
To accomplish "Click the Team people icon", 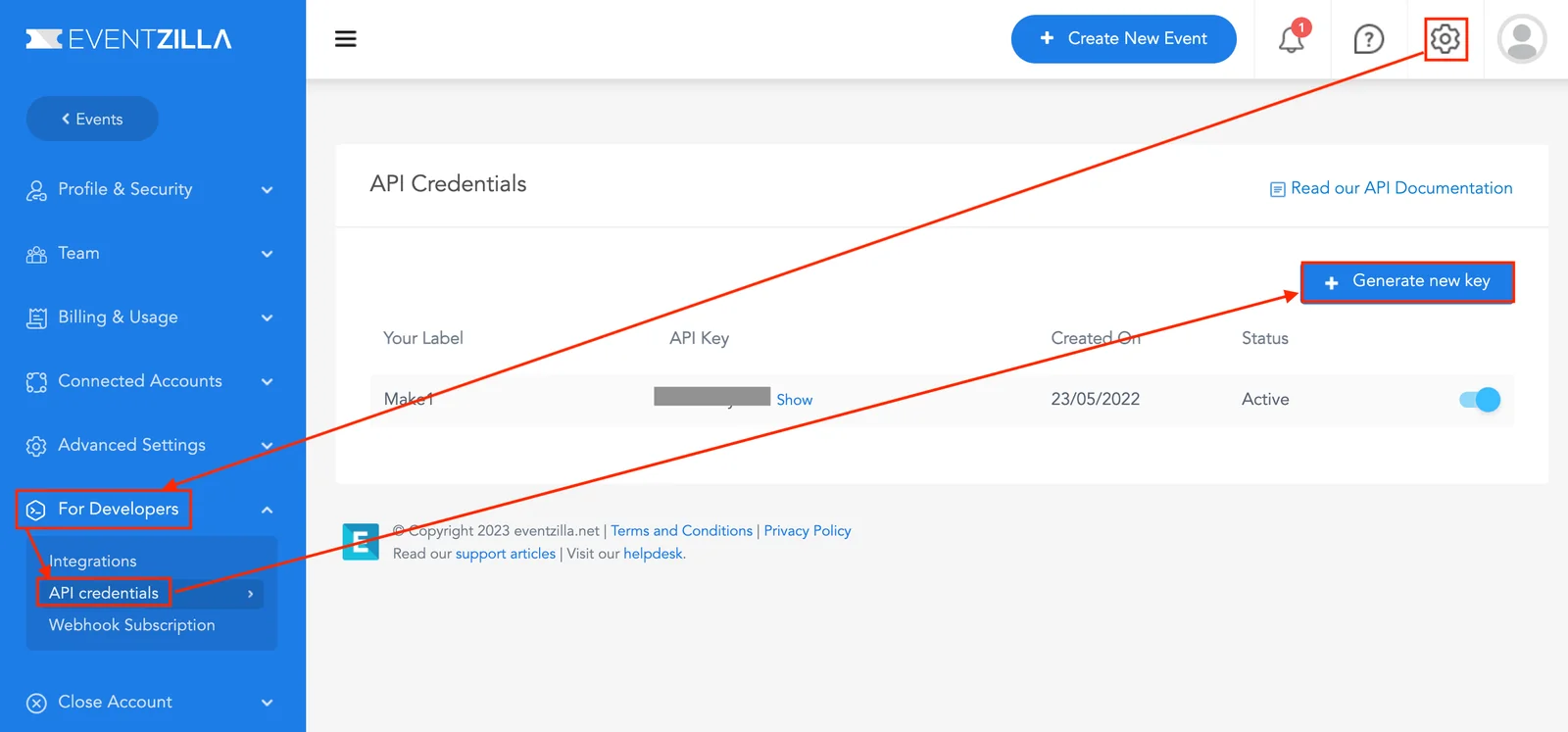I will 36,255.
